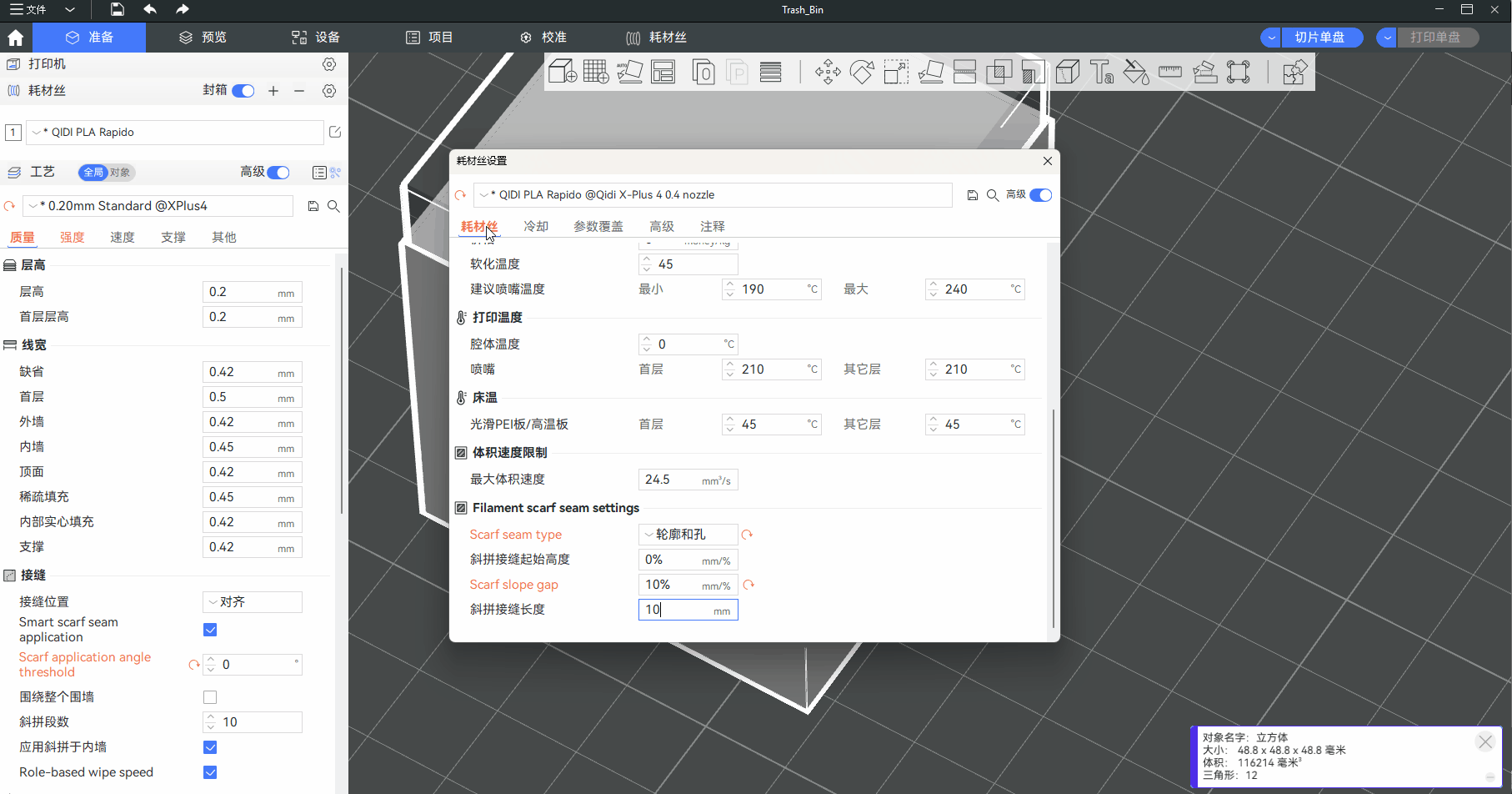Enable the 围绕整个围墙 checkbox

[210, 697]
